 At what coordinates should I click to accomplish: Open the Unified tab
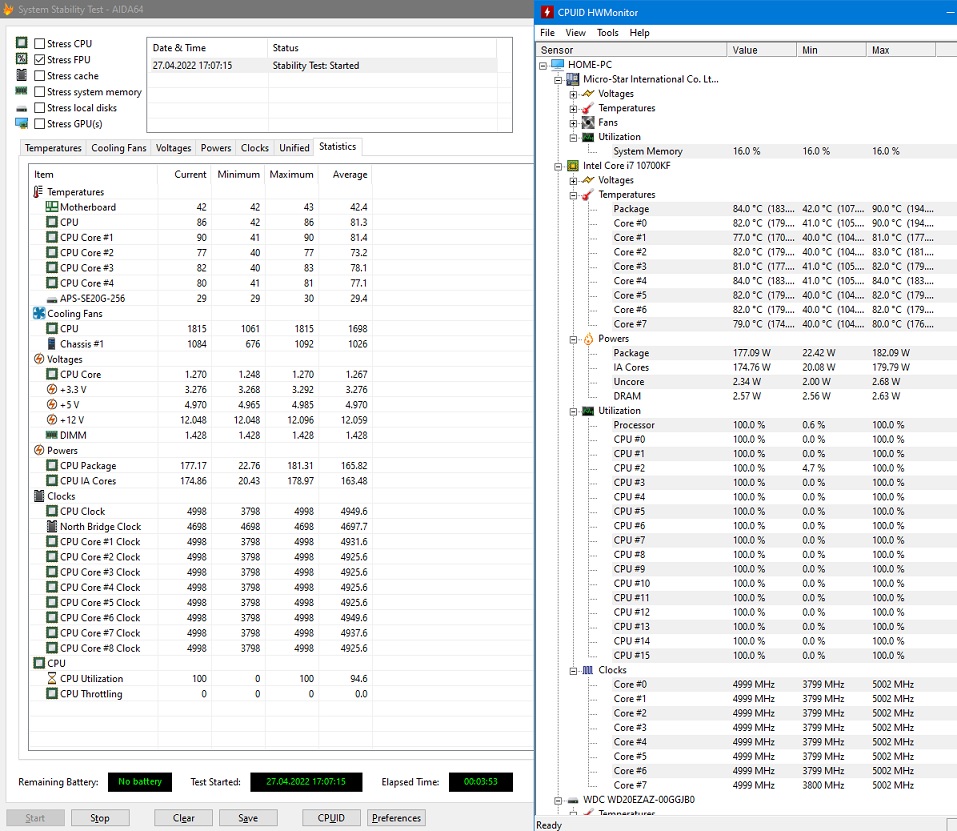tap(294, 148)
